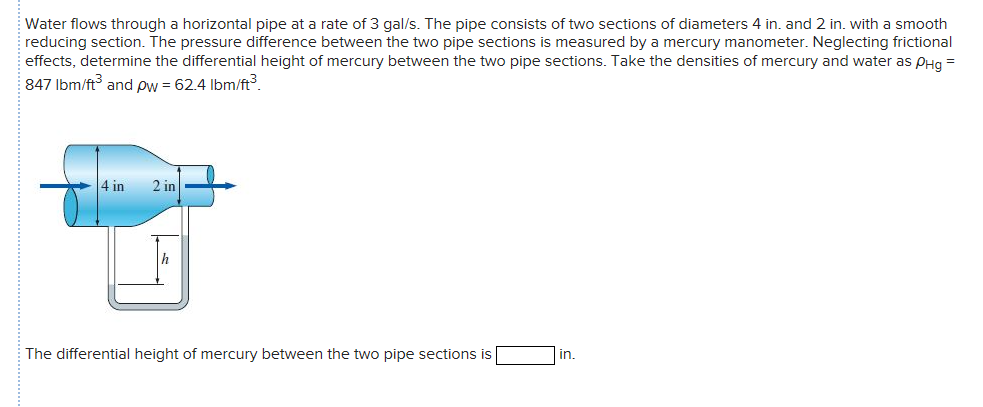The image size is (983, 407).
Task: Click the "h" label in the manometer
Action: point(165,260)
